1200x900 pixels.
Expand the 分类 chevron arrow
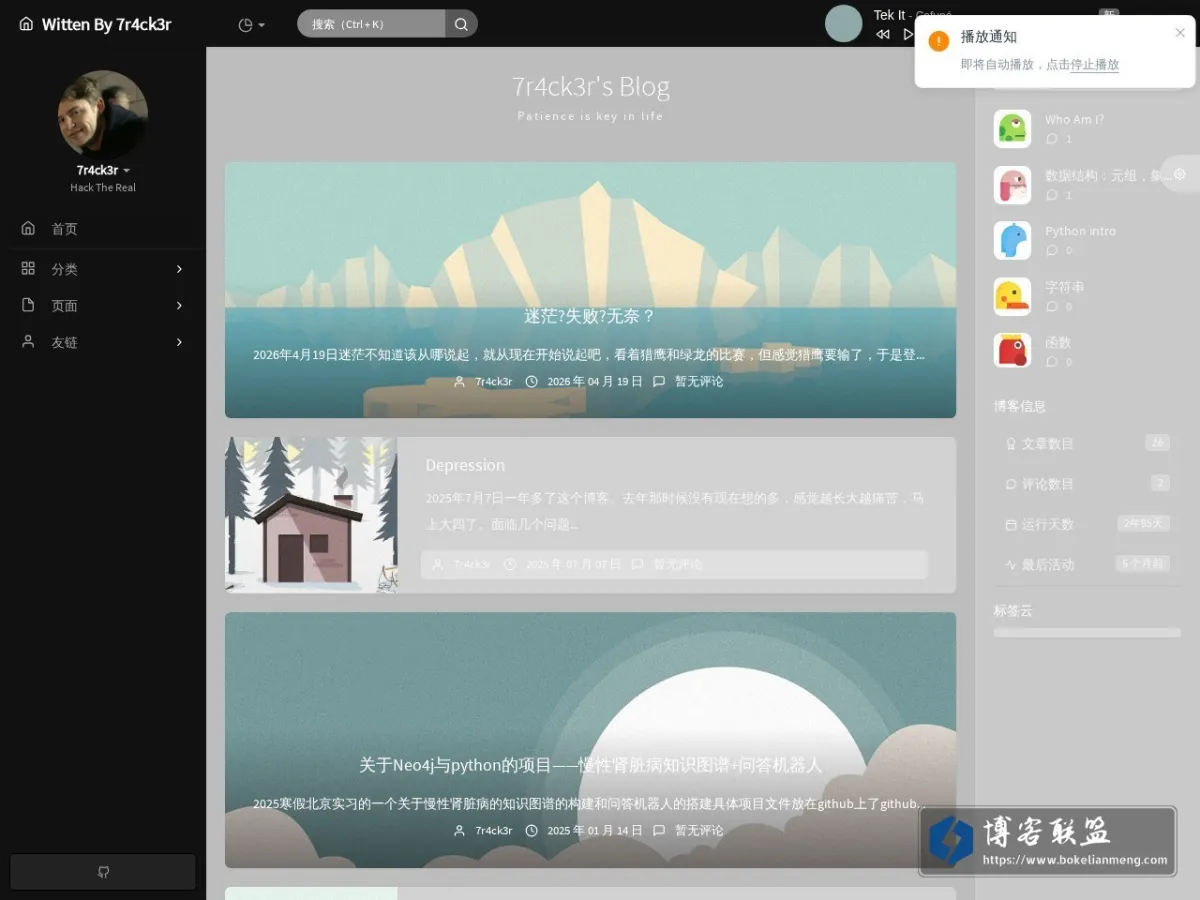(179, 269)
